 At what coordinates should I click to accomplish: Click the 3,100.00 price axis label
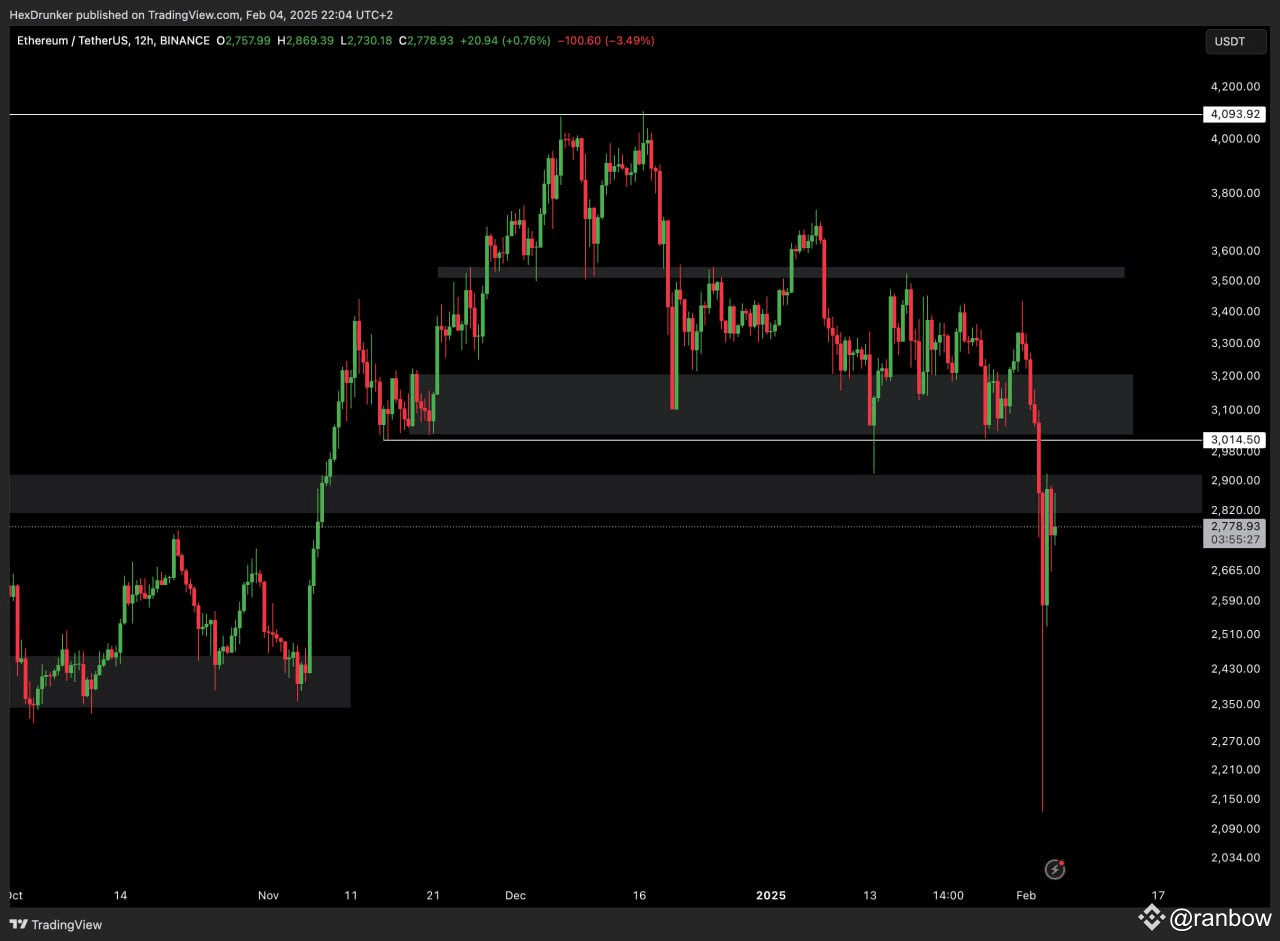(1236, 410)
